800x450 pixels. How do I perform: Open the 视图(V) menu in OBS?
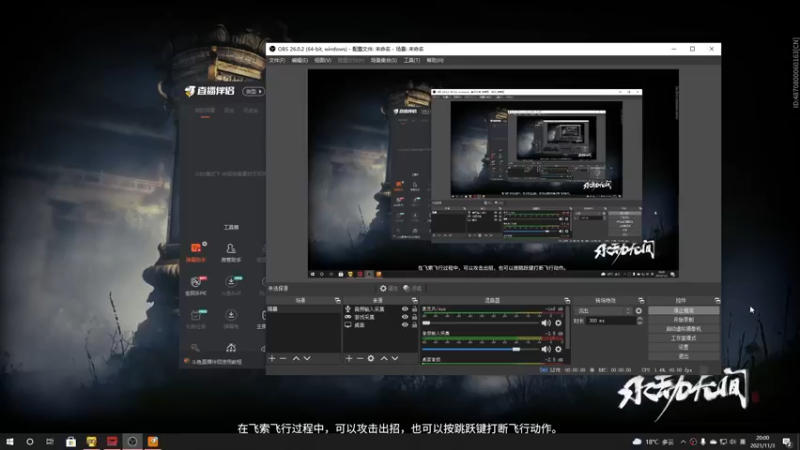(x=322, y=60)
